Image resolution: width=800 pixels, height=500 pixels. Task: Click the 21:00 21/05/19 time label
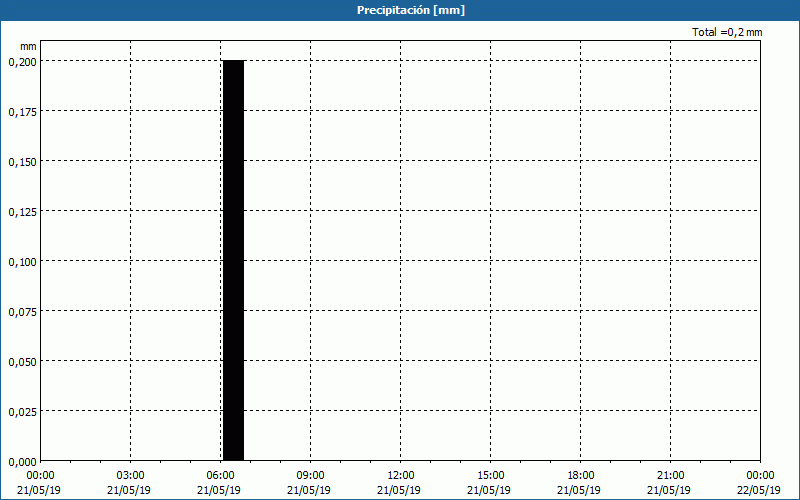coord(669,483)
